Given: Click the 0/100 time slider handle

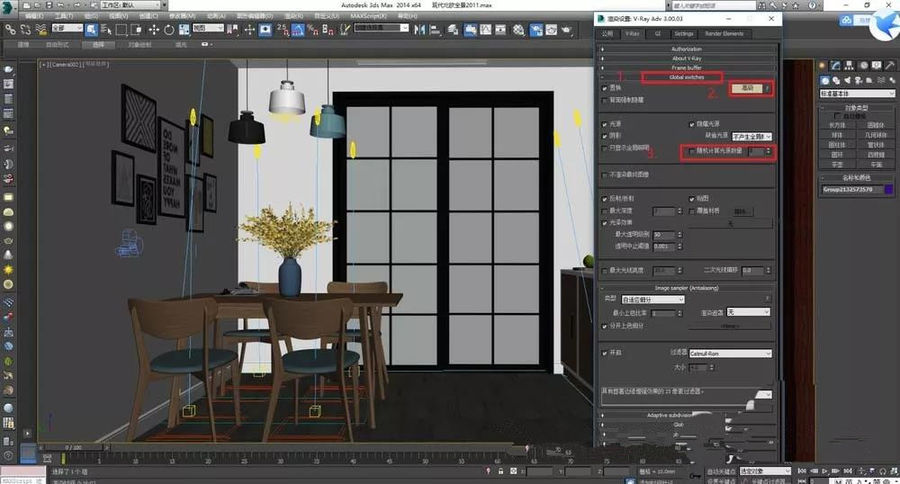Looking at the screenshot, I should click(x=73, y=447).
